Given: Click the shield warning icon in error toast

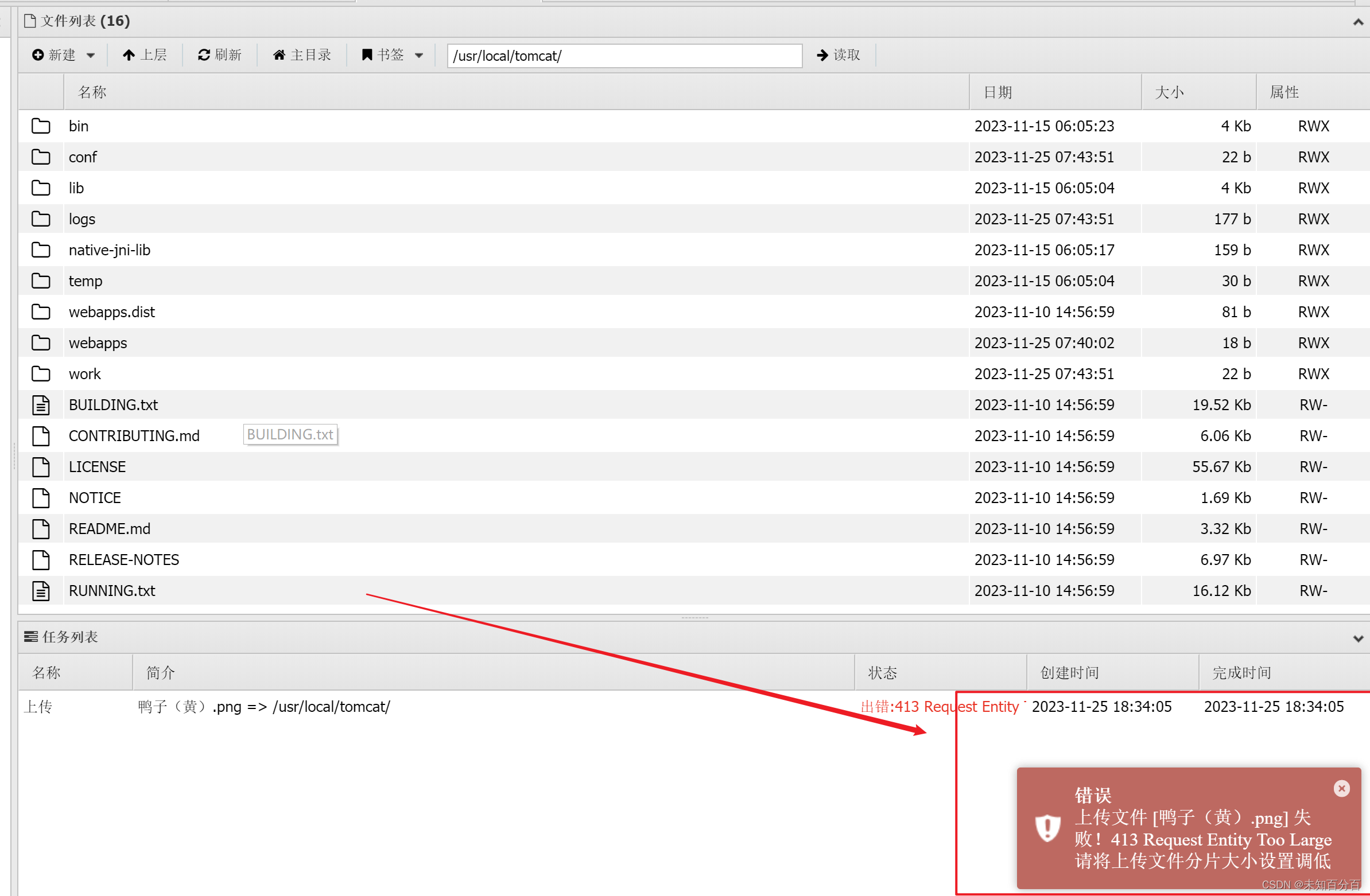Looking at the screenshot, I should [1047, 829].
